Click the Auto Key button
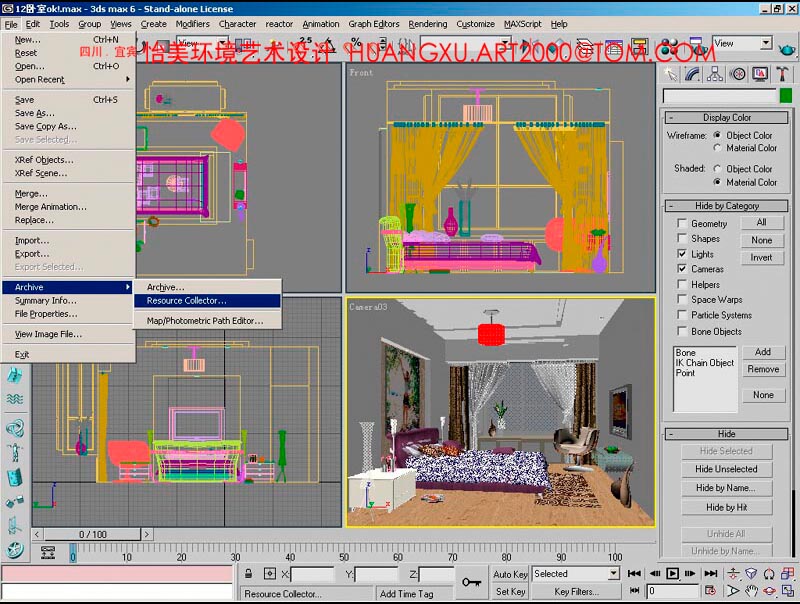800x604 pixels. pyautogui.click(x=510, y=574)
